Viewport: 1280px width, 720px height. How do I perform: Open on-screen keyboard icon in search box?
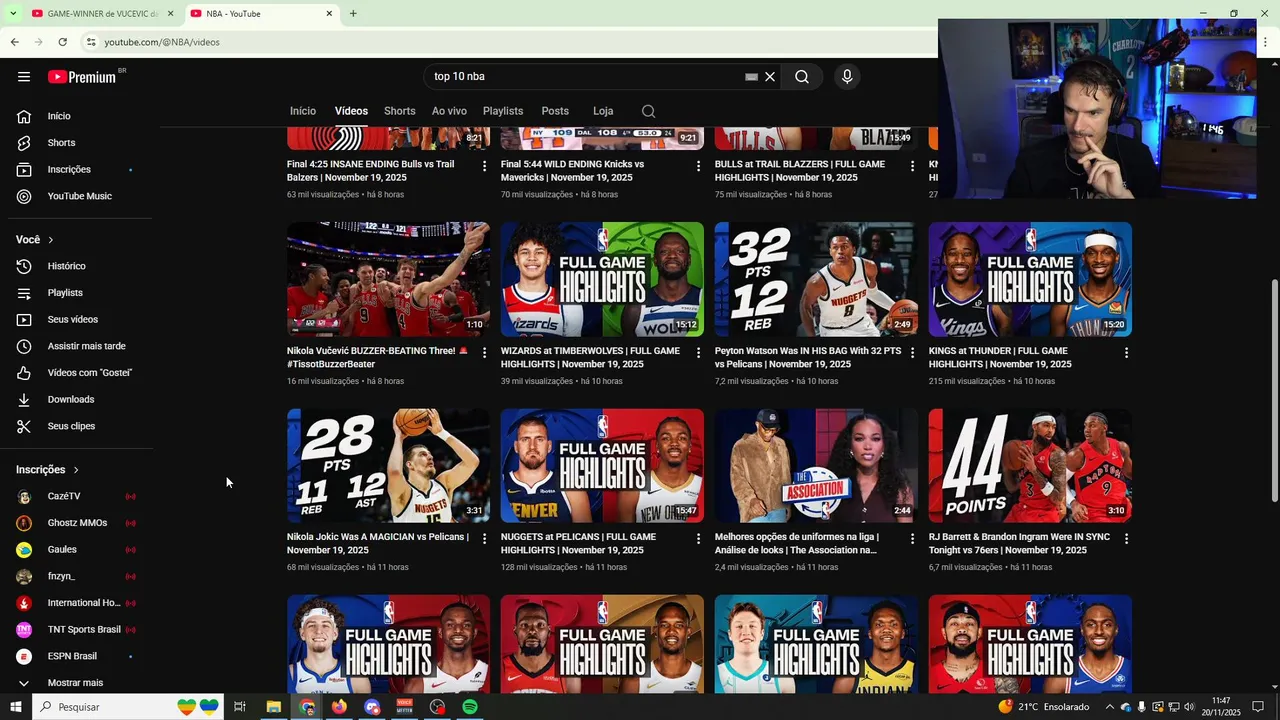tap(752, 77)
